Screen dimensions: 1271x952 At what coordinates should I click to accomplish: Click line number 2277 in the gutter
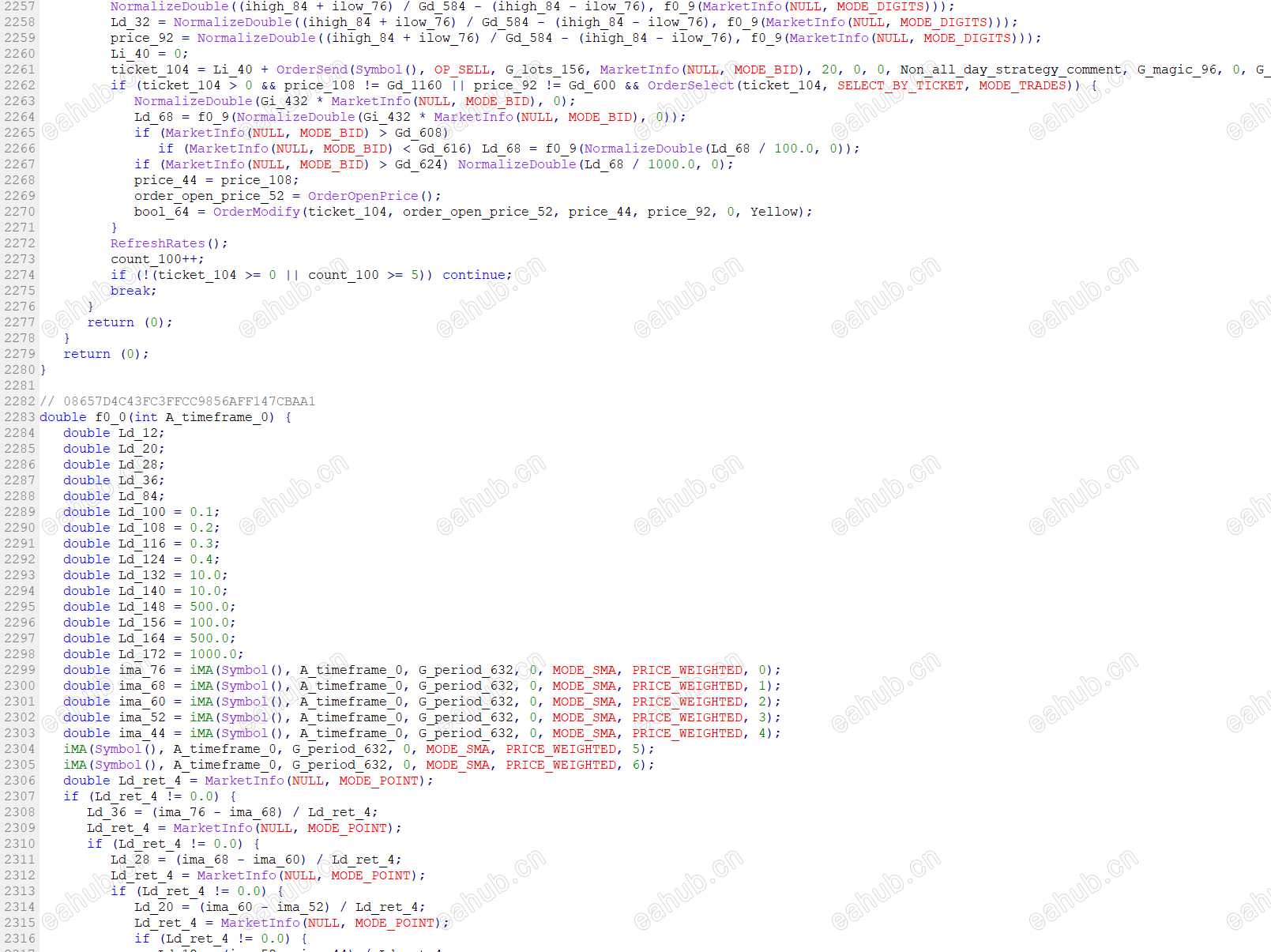(x=19, y=322)
